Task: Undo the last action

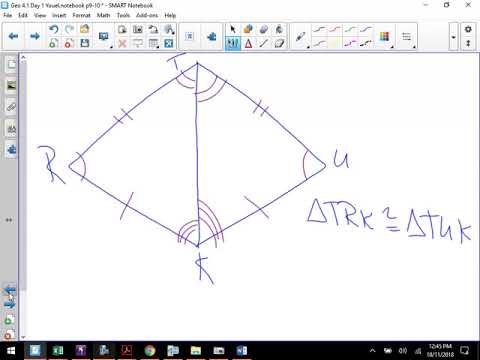Action: point(53,29)
